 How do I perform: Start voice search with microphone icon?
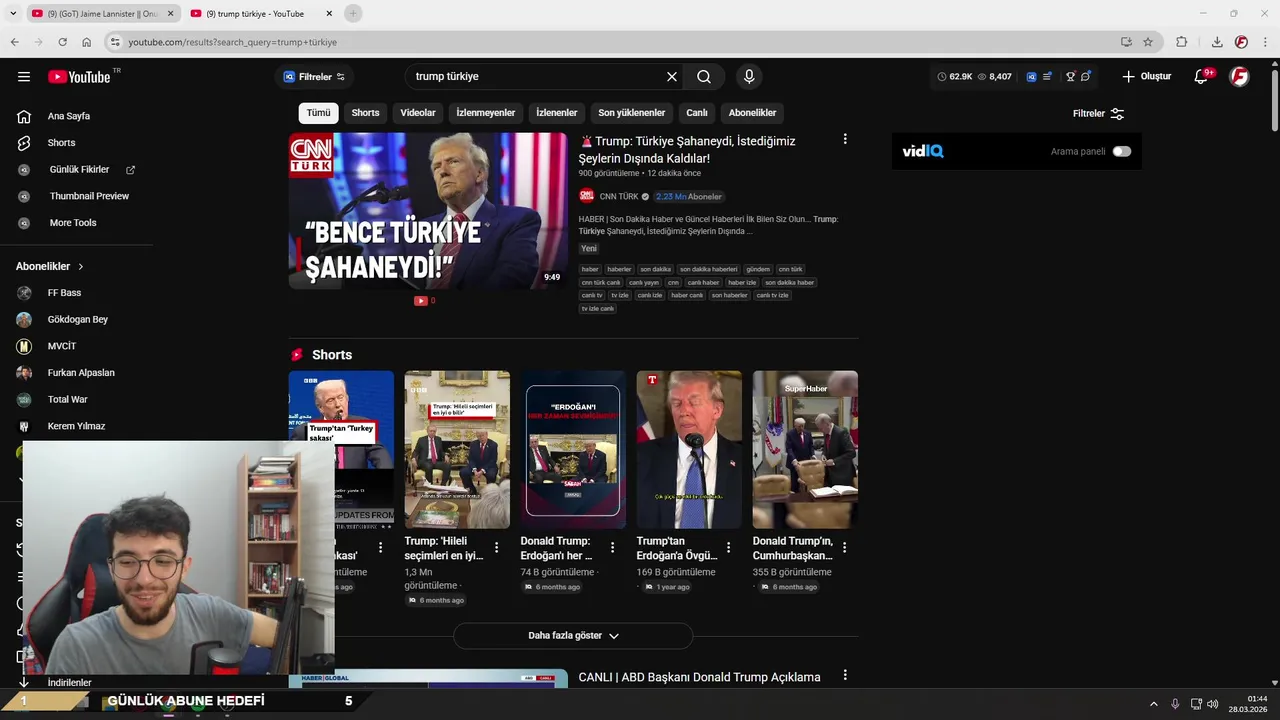[749, 77]
